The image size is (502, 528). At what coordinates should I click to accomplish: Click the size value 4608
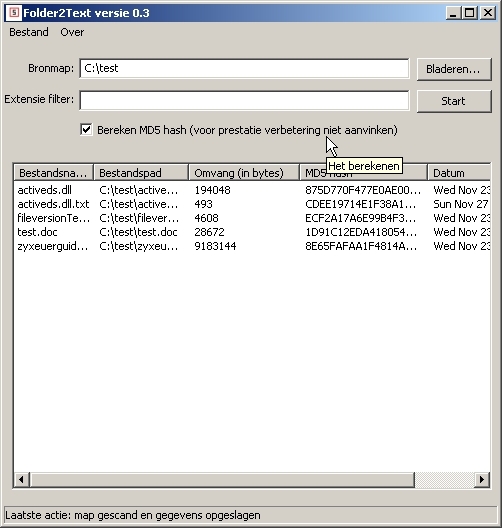tap(206, 218)
